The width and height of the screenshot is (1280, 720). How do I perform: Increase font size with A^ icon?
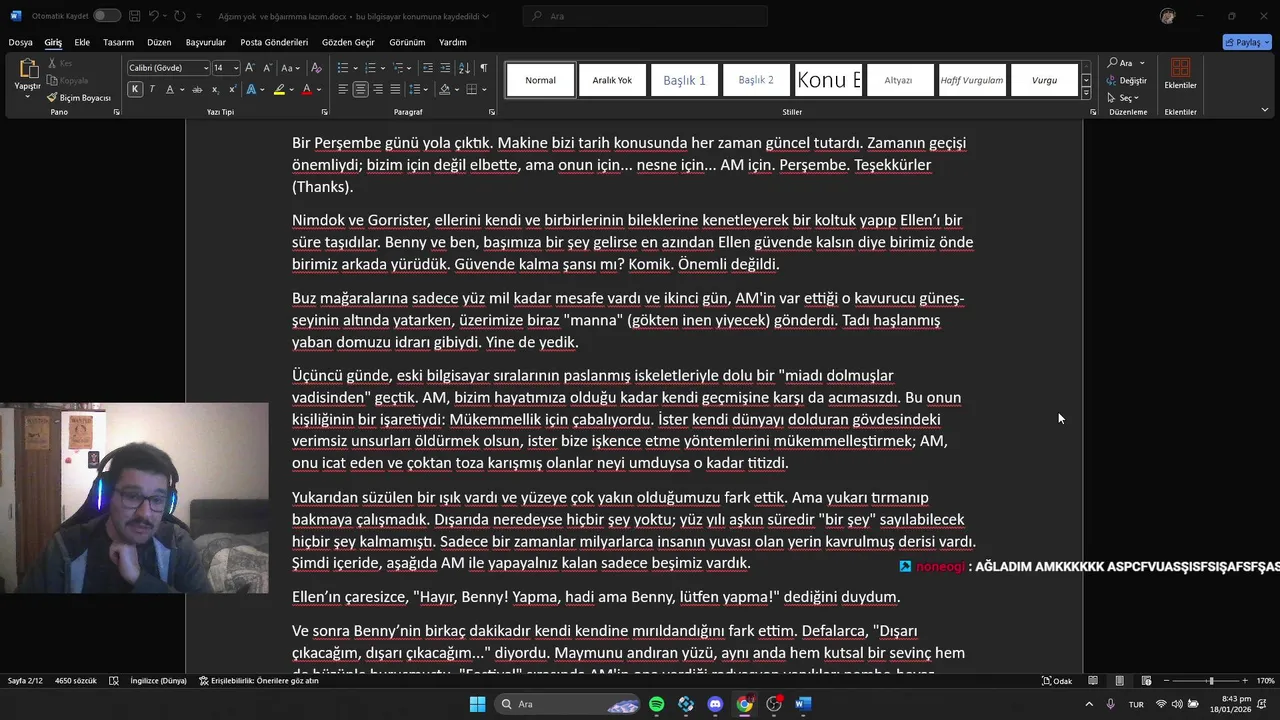coord(251,67)
